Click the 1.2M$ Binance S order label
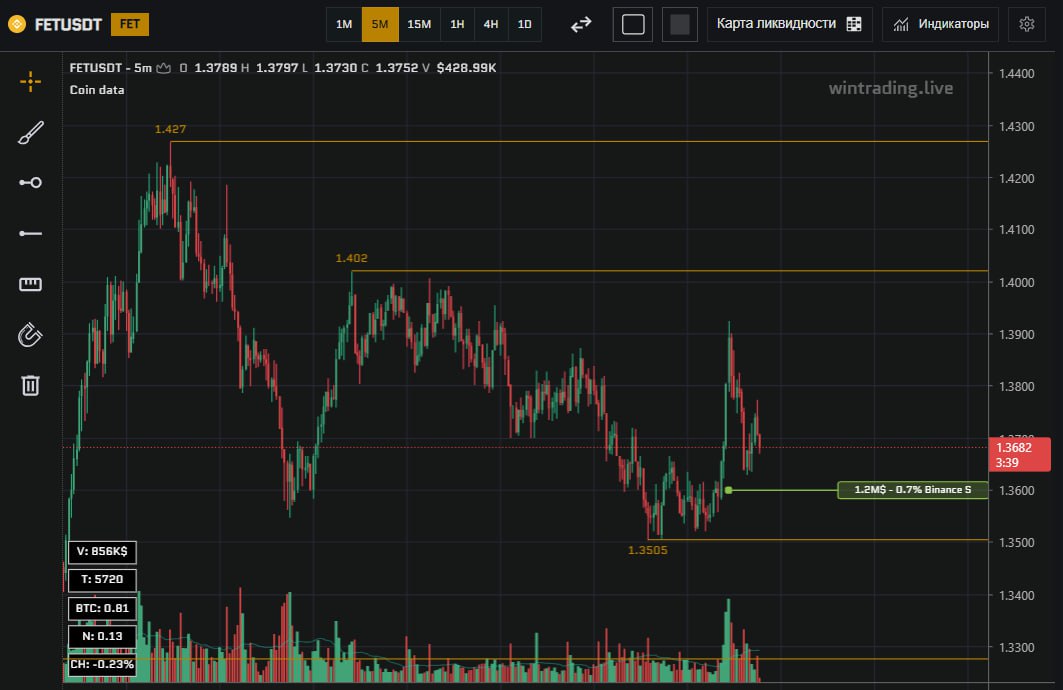This screenshot has height=690, width=1063. coord(912,490)
